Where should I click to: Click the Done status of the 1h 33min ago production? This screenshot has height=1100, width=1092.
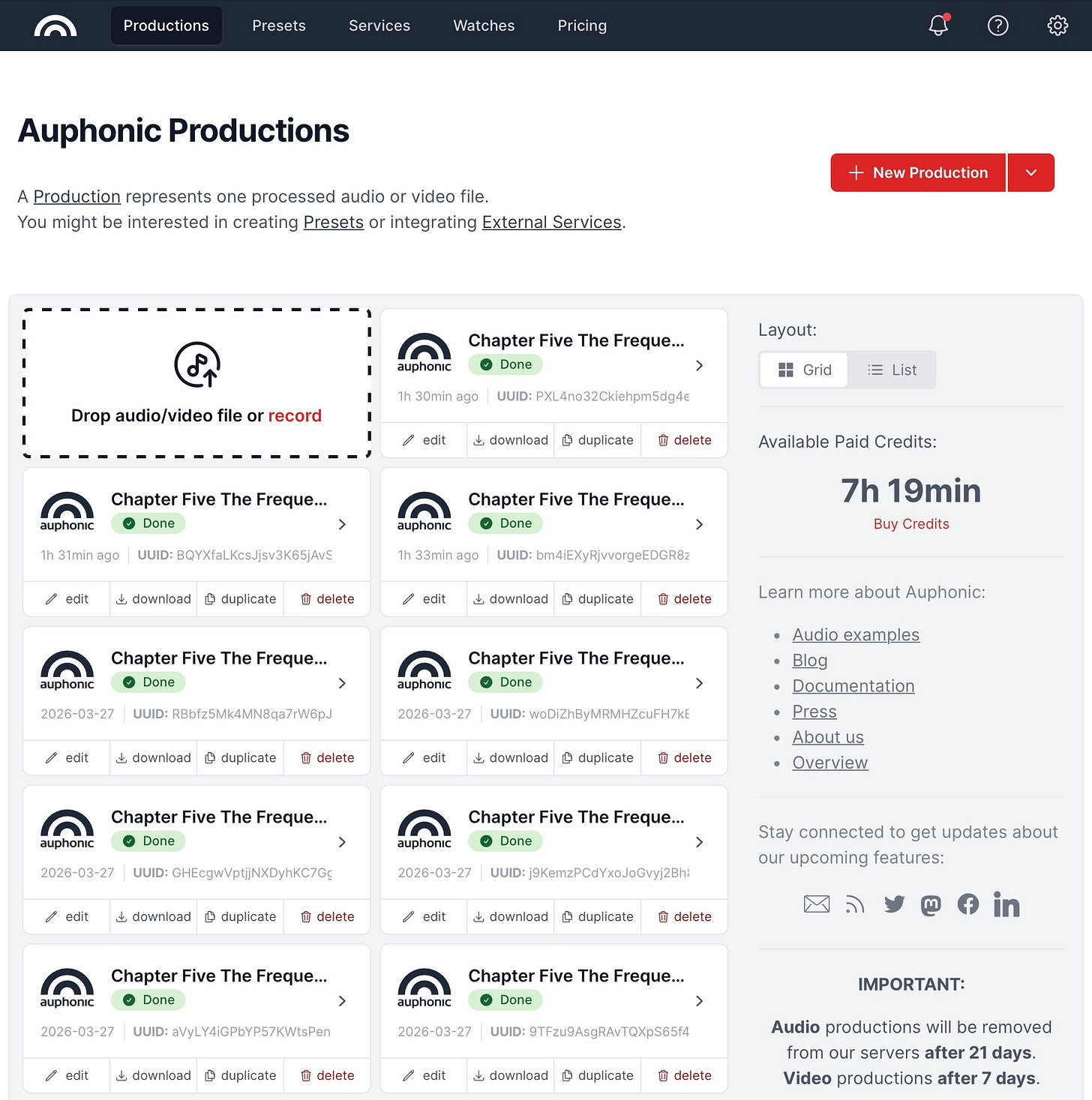[x=505, y=523]
